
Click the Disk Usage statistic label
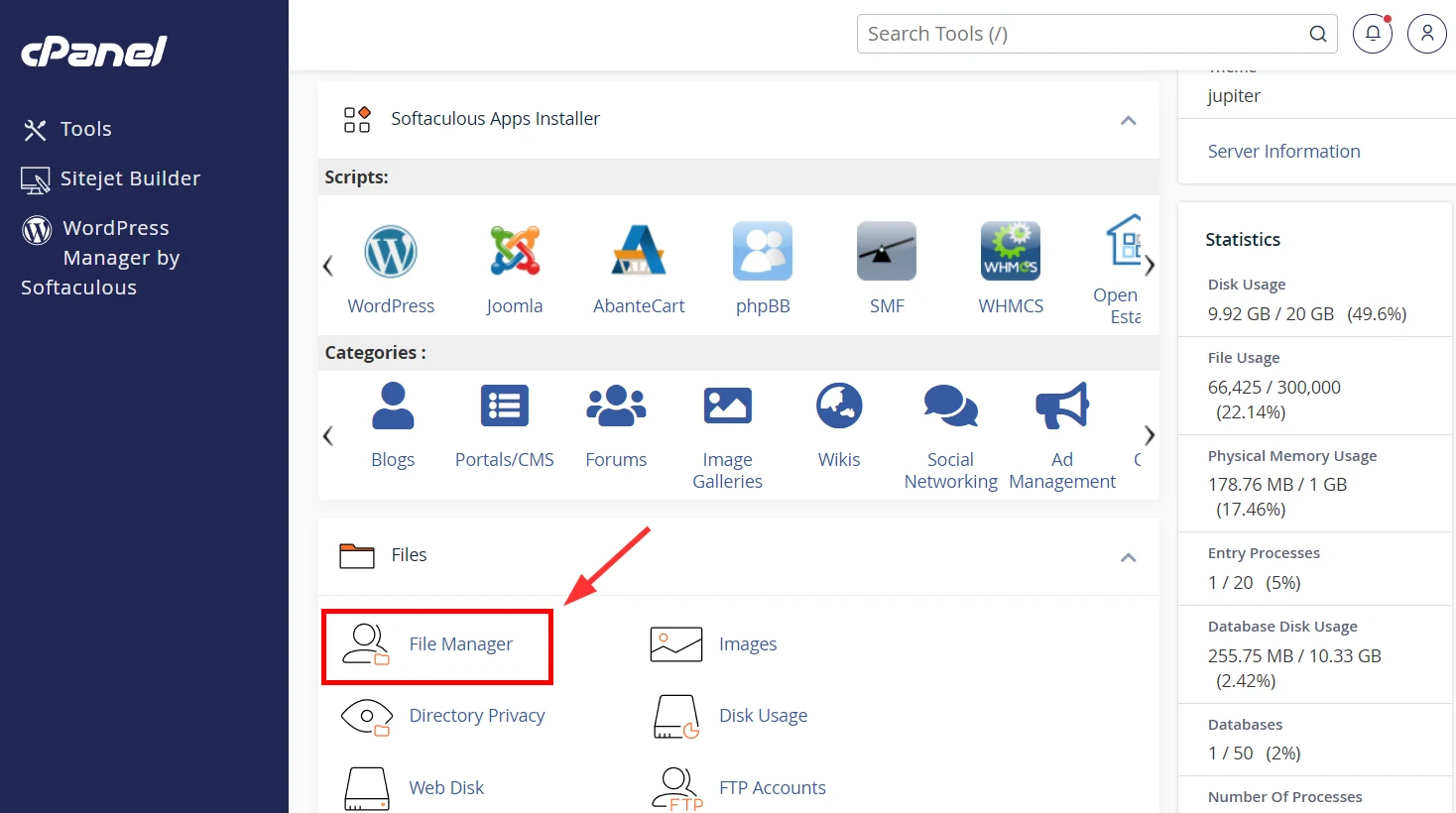coord(1247,285)
